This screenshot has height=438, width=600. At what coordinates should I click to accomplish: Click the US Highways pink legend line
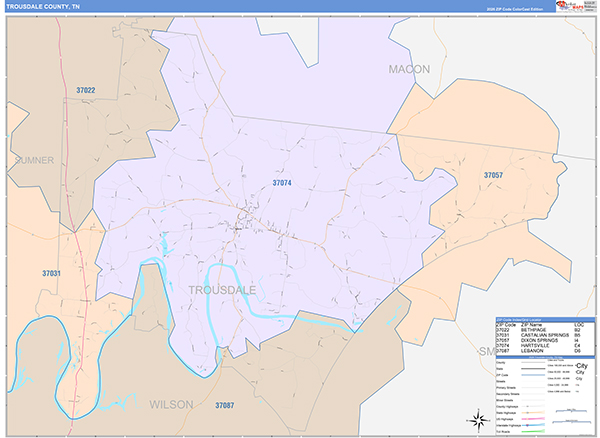pos(533,419)
